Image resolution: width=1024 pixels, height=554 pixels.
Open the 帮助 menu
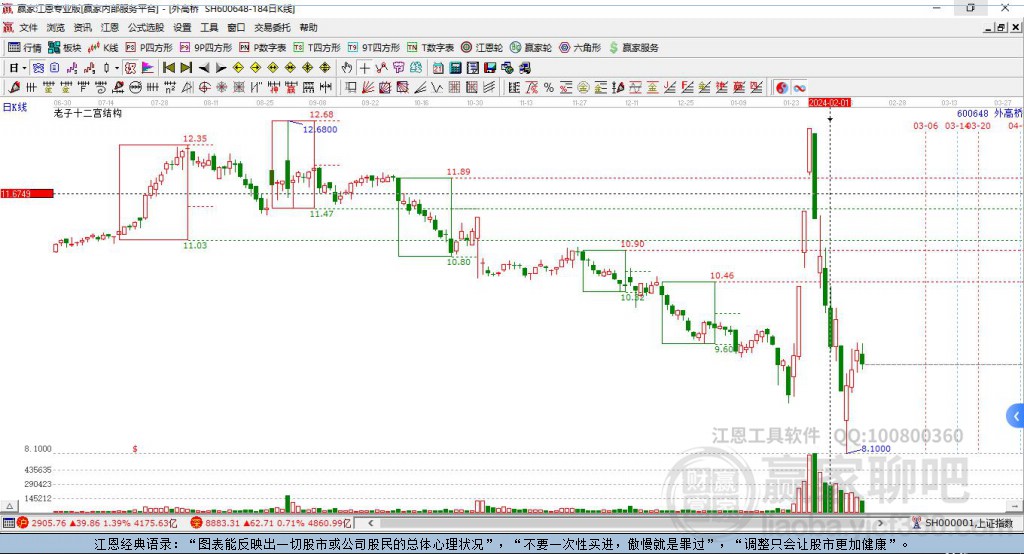(308, 27)
